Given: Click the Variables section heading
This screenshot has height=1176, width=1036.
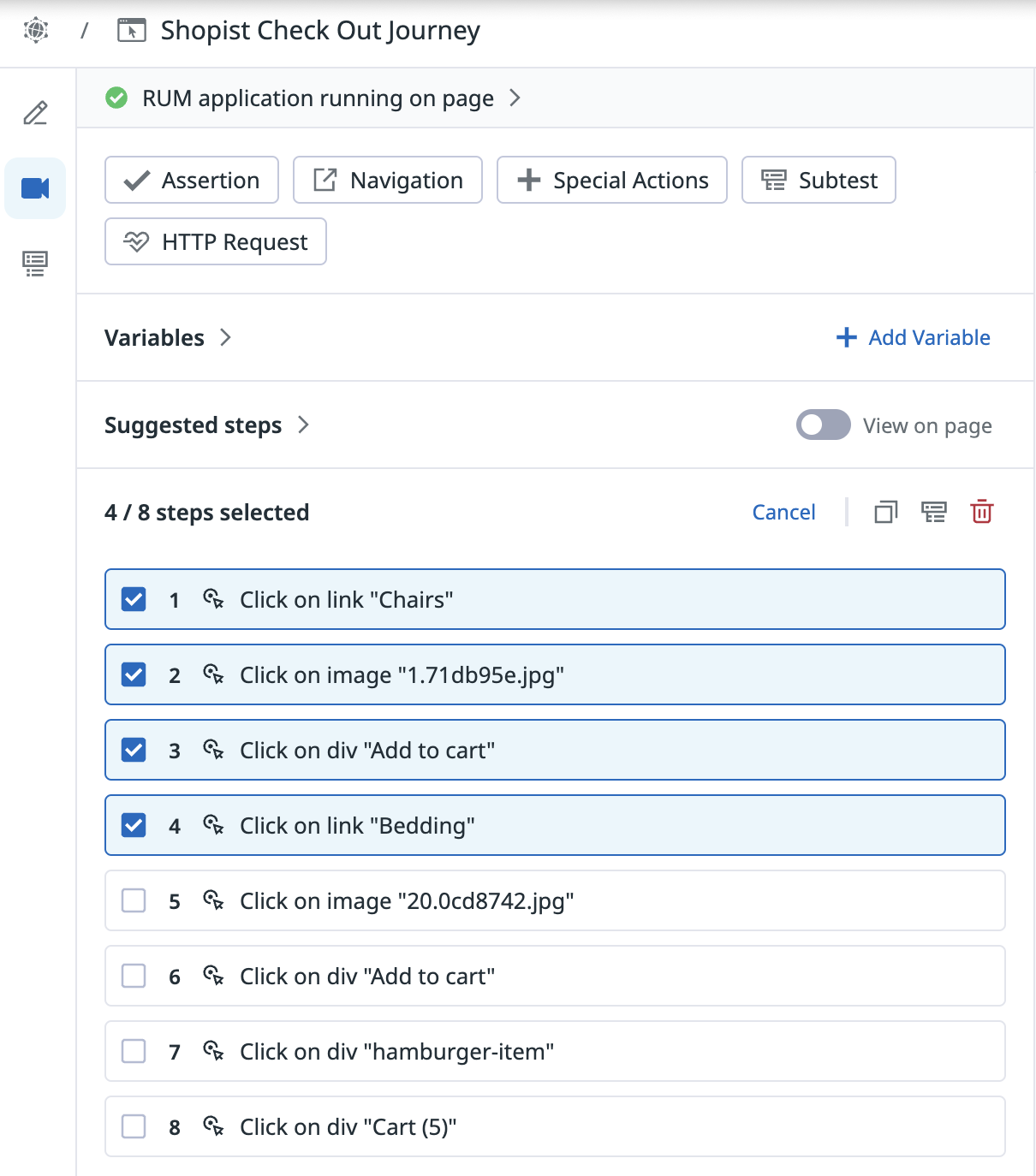Looking at the screenshot, I should (x=154, y=337).
